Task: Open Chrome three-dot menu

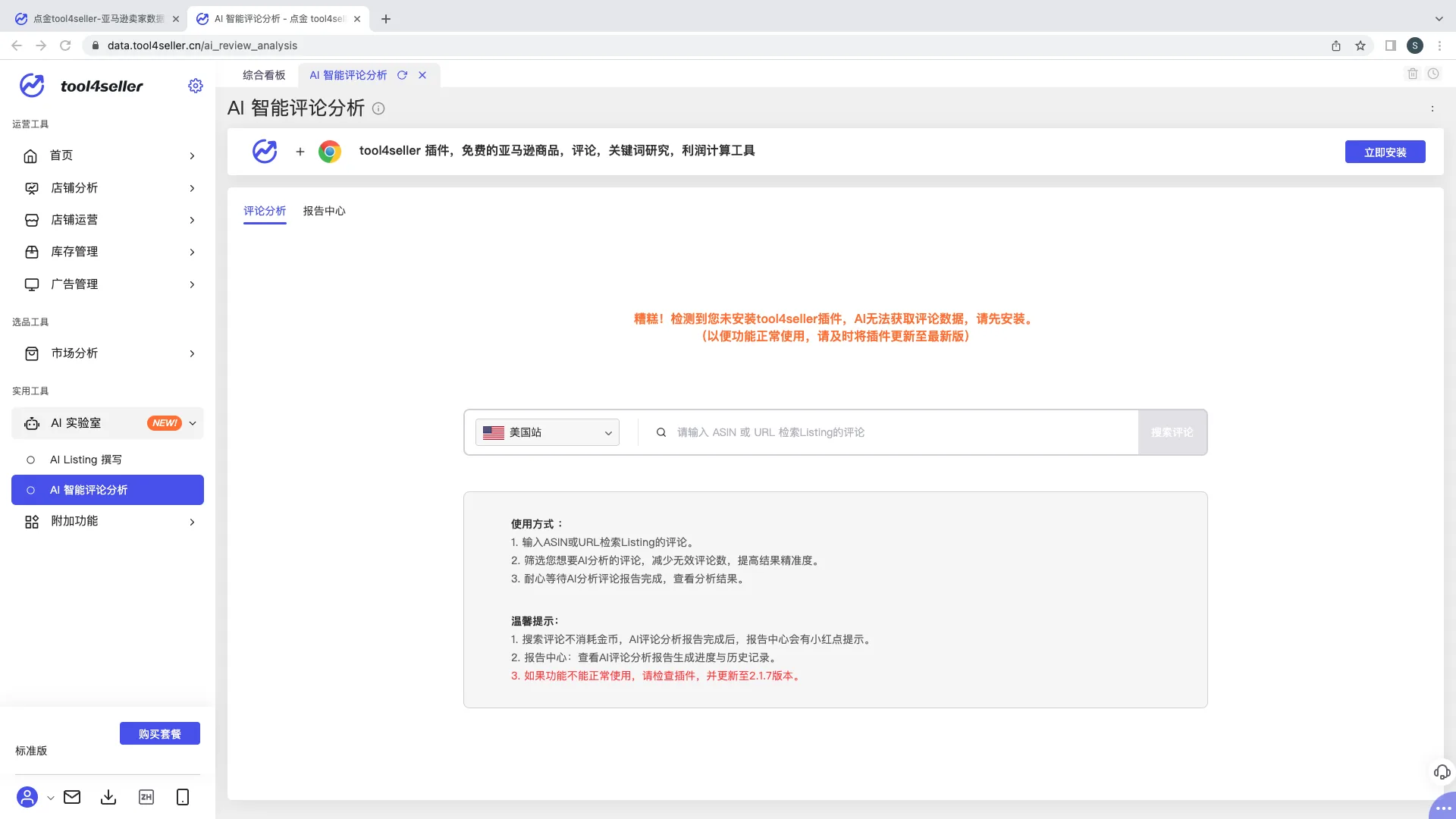Action: [1439, 45]
